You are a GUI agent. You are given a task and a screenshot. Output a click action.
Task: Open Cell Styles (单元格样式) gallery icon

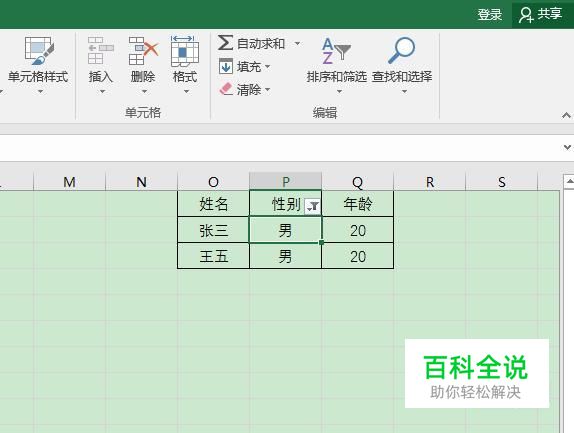(39, 51)
